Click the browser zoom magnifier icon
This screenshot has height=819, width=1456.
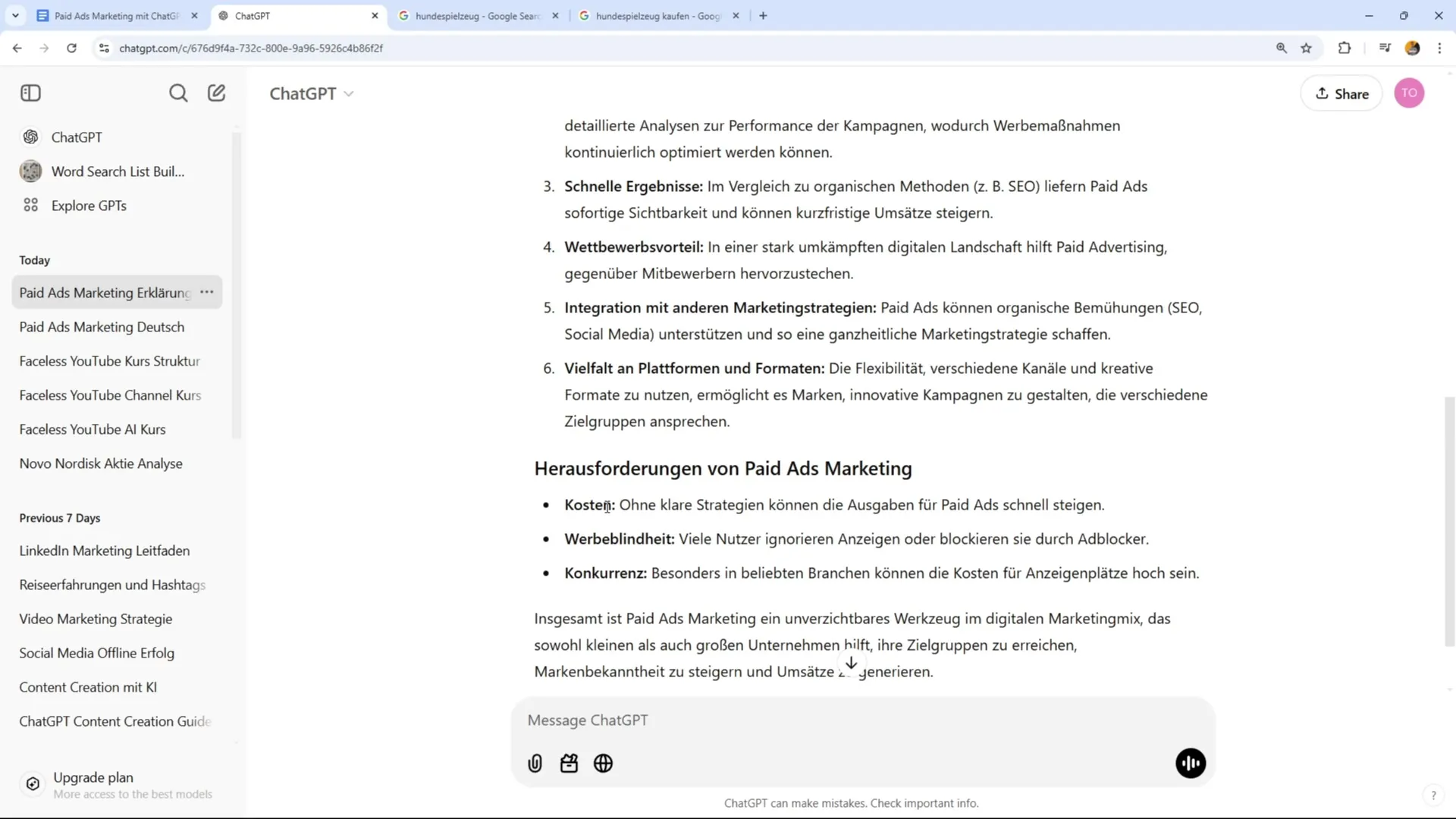pyautogui.click(x=1282, y=48)
